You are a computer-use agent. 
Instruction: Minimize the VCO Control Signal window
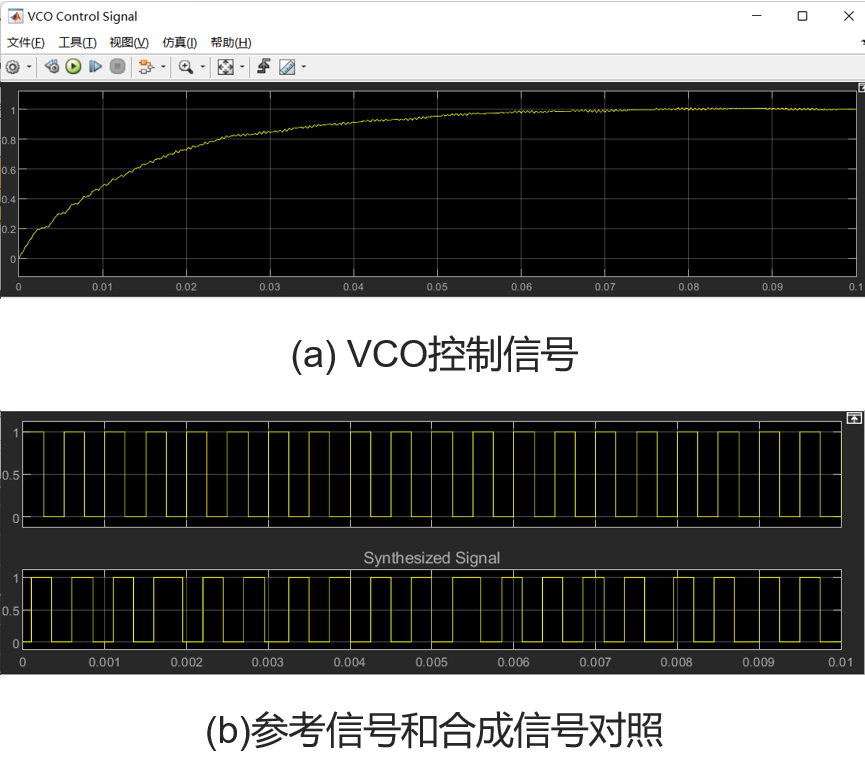[x=757, y=16]
